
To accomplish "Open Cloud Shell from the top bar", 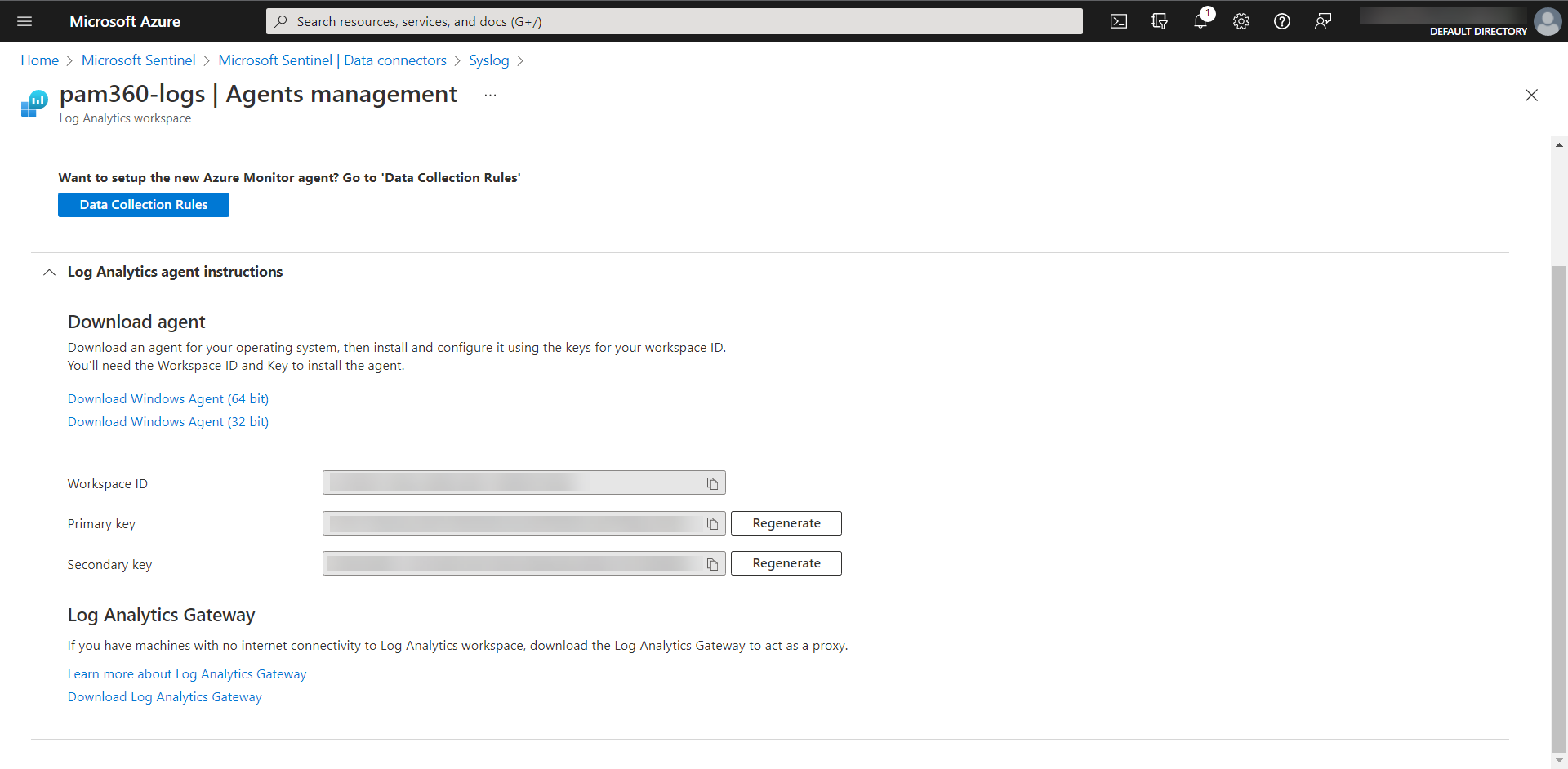I will (x=1119, y=21).
